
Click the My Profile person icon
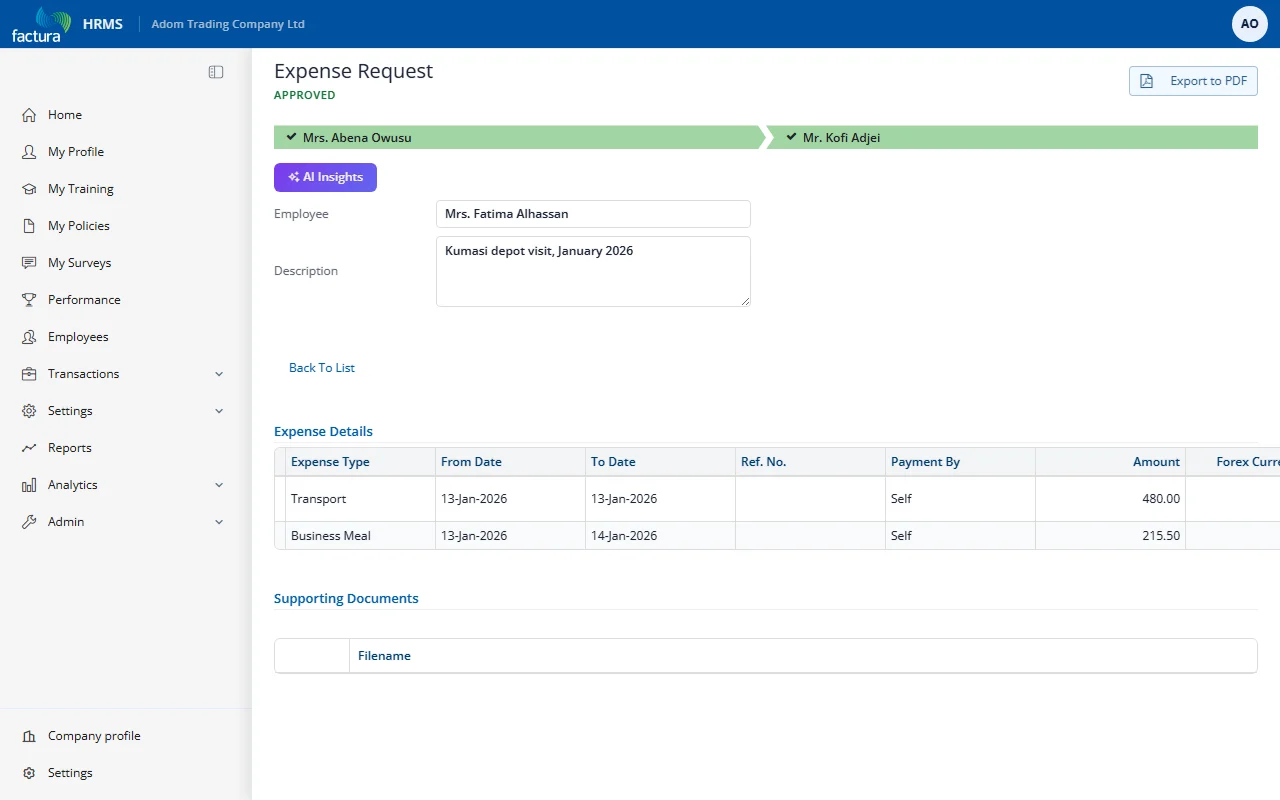29,152
